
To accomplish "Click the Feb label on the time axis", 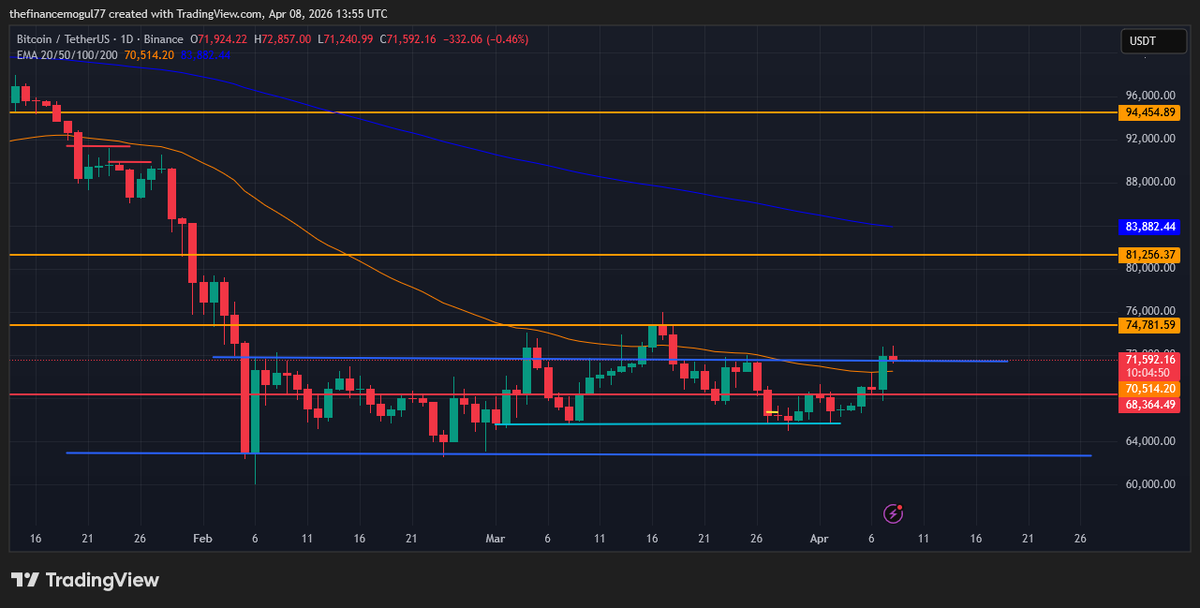I will point(203,538).
